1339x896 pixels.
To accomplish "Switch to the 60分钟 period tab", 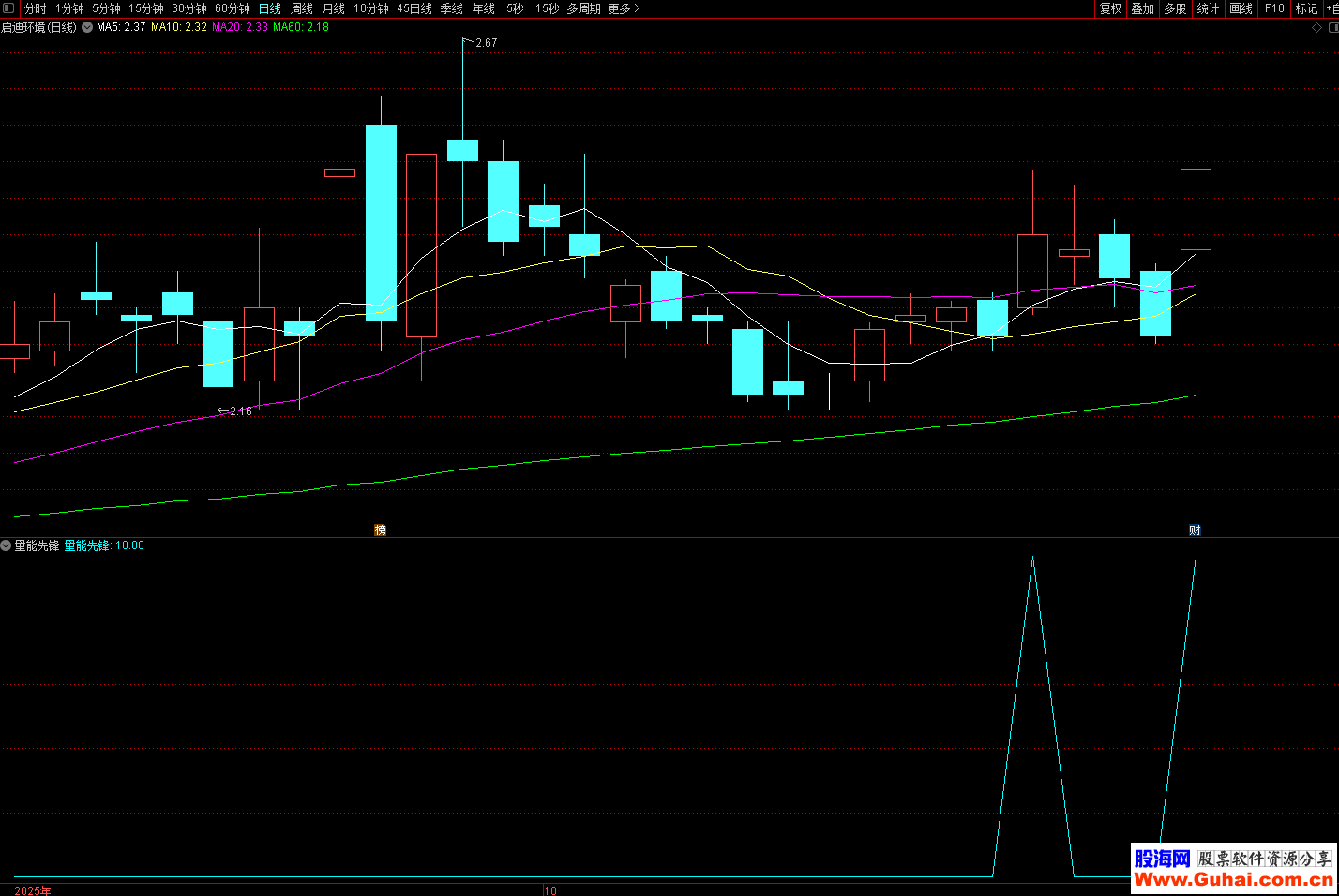I will 233,8.
